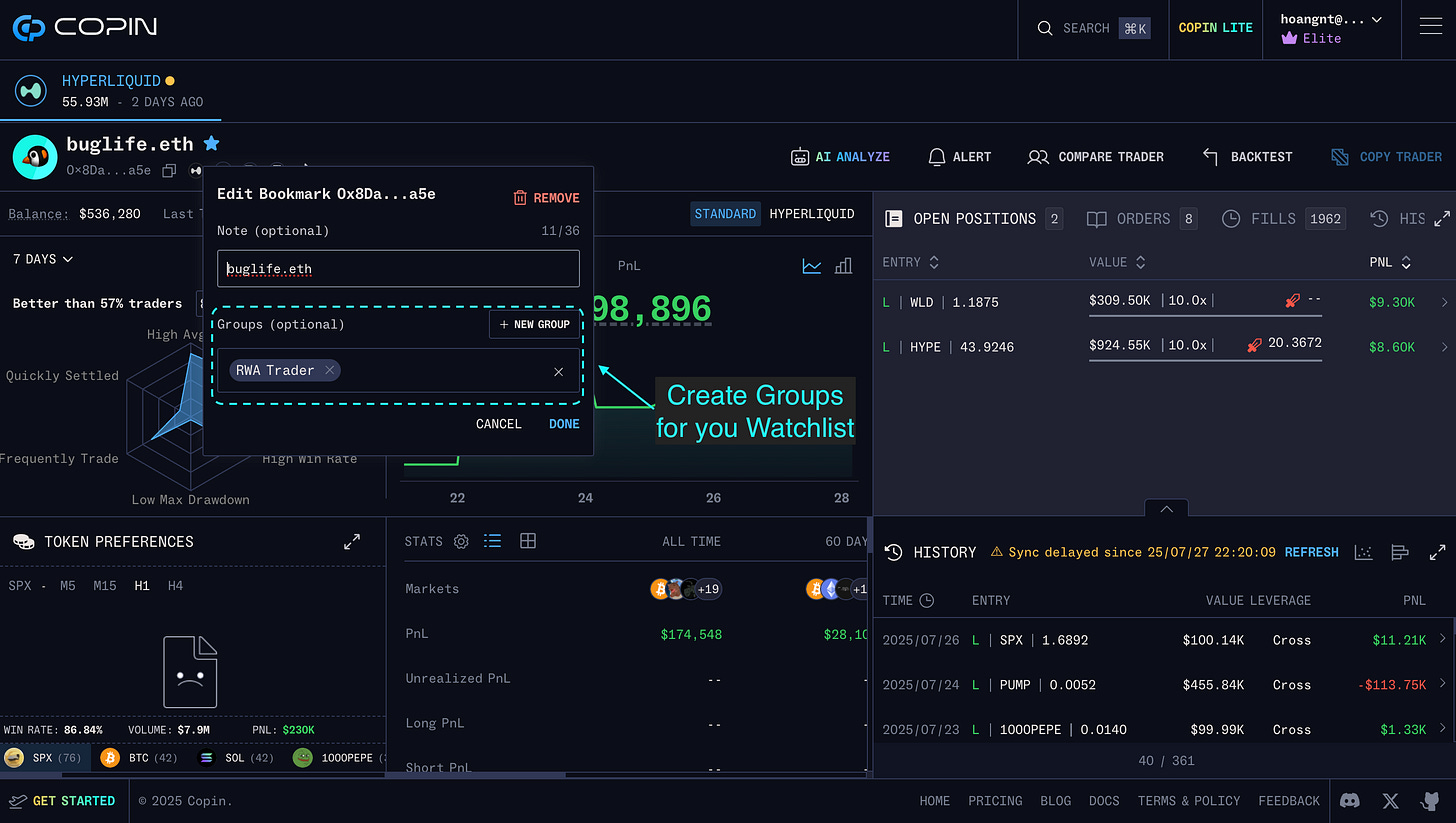The width and height of the screenshot is (1456, 823).
Task: Copy the 0x8Da...a5e address
Action: (169, 171)
